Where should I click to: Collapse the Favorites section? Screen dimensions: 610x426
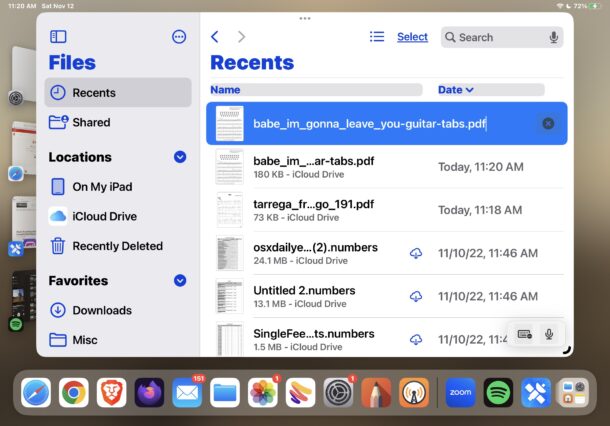pyautogui.click(x=180, y=281)
